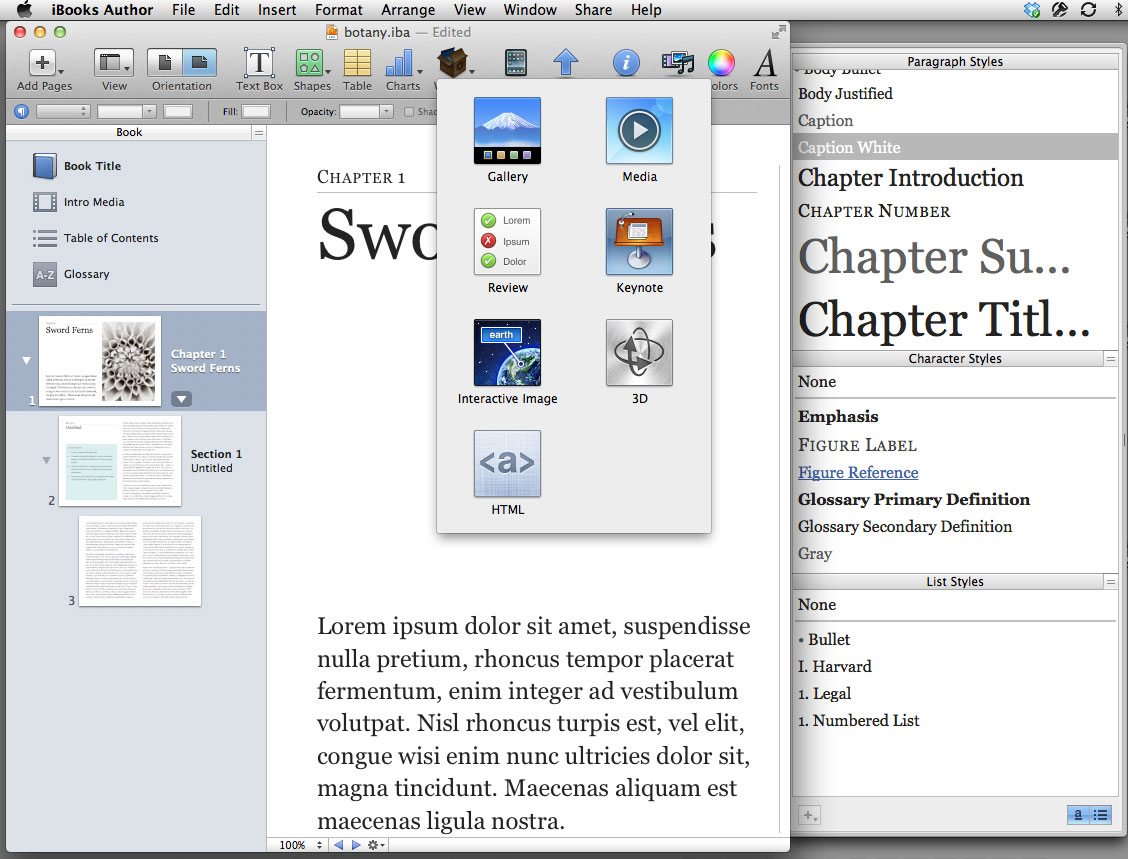Switch to portrait orientation
Screen dimensions: 1128x859
[165, 63]
